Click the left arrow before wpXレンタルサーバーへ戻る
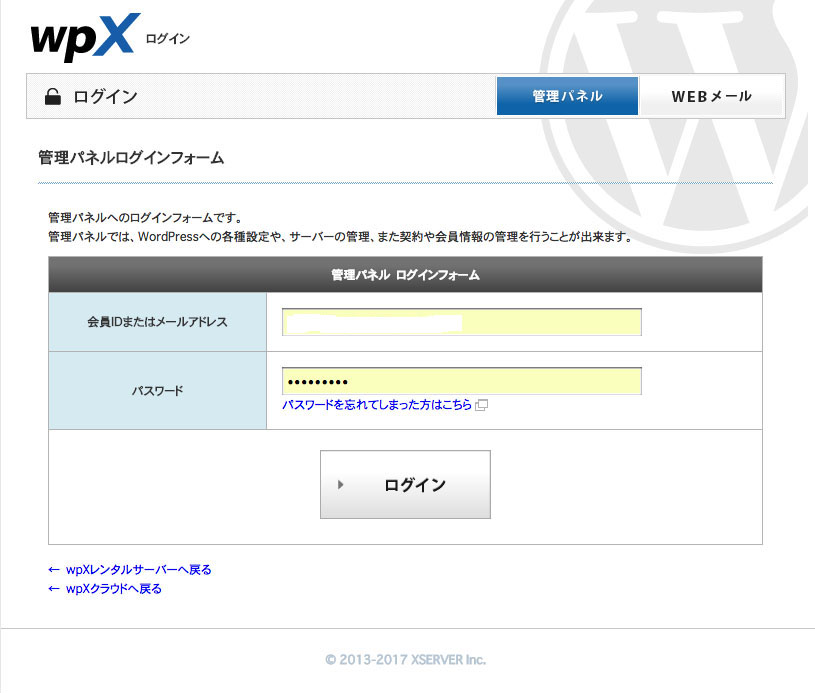The width and height of the screenshot is (815, 693). pyautogui.click(x=54, y=570)
